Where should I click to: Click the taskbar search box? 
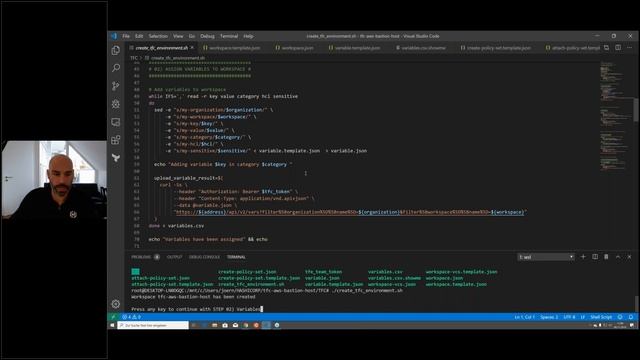coord(153,325)
